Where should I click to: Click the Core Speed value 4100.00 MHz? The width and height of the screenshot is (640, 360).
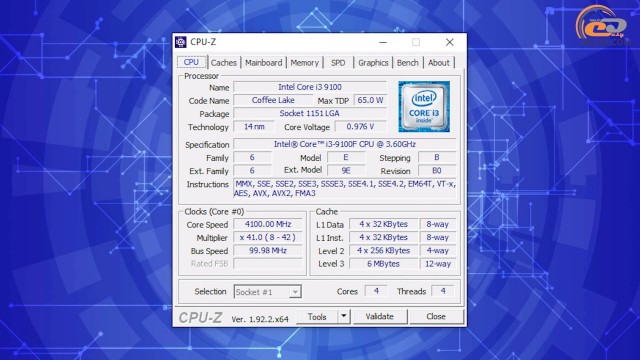268,224
